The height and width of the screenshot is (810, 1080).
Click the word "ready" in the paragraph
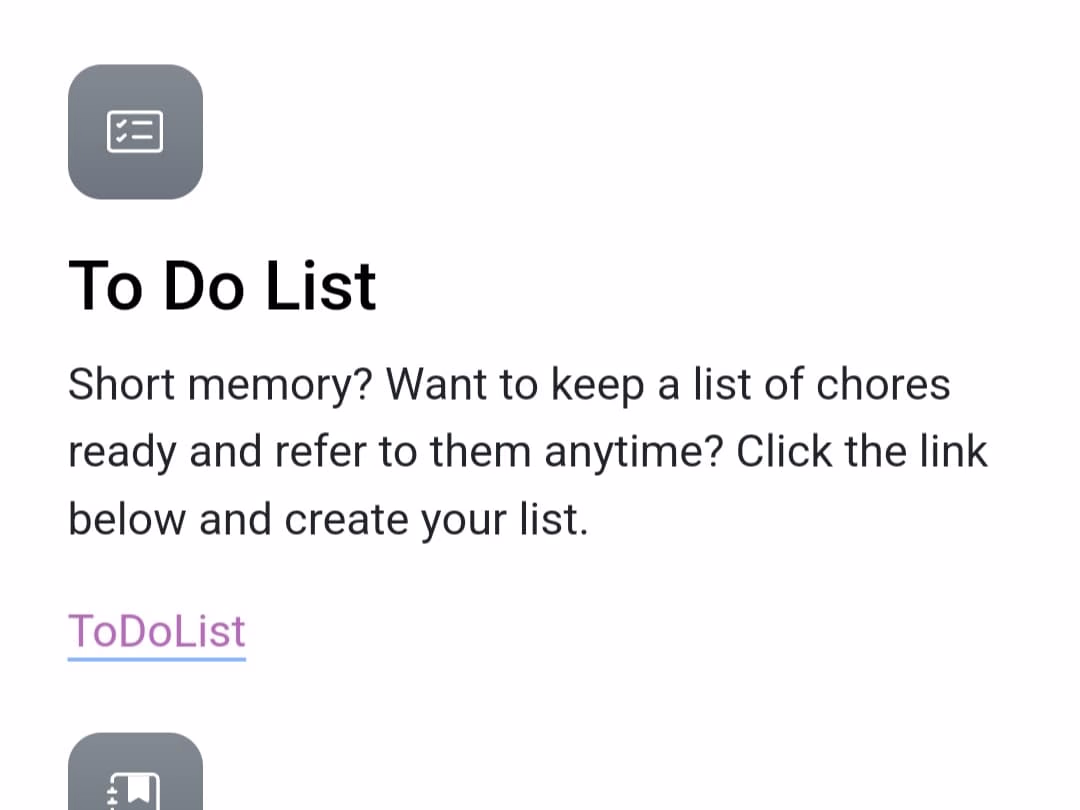(x=121, y=454)
